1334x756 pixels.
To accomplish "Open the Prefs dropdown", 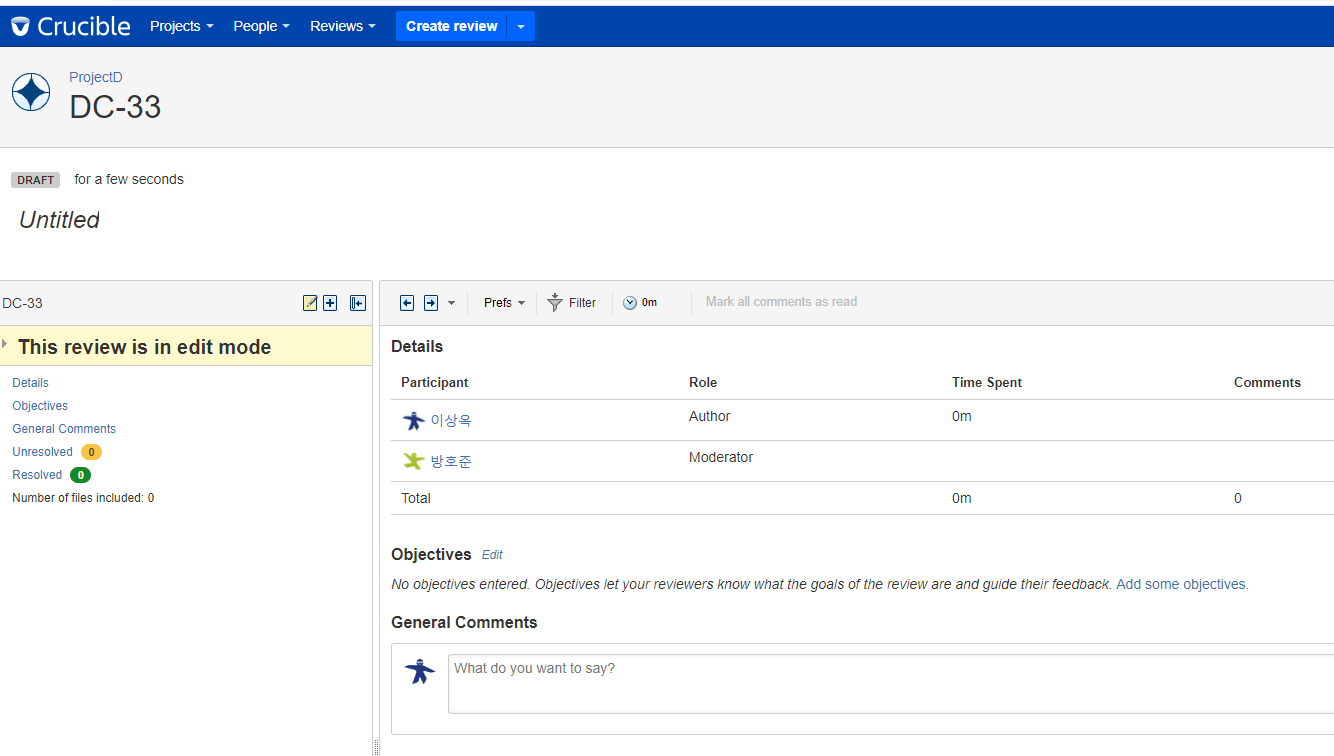I will pos(504,303).
